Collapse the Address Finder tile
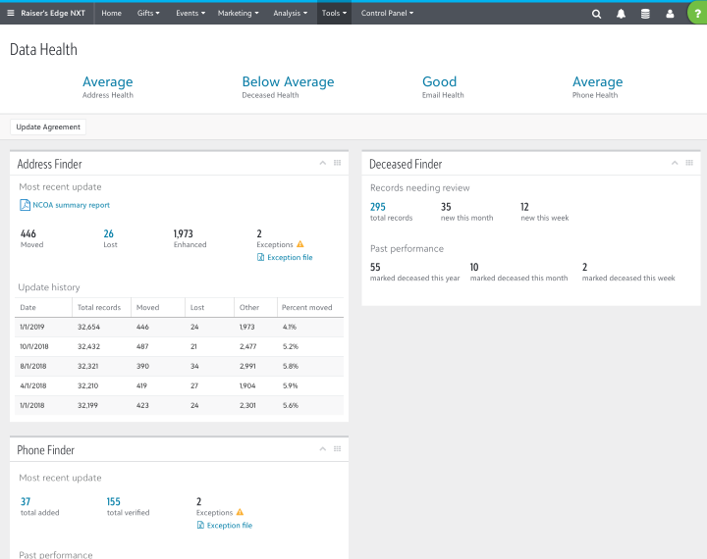 (323, 163)
